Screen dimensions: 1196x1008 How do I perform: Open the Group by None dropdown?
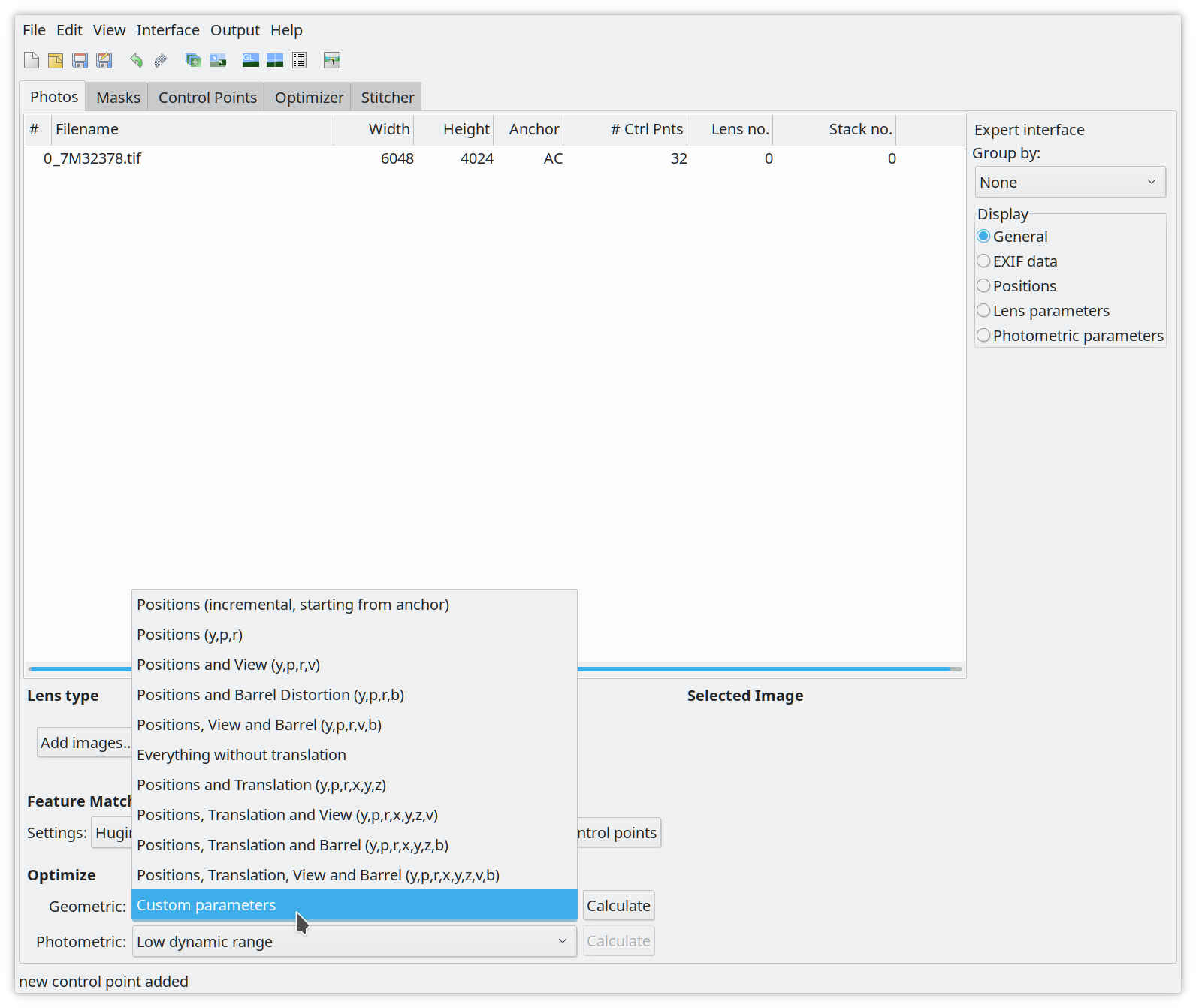(x=1071, y=183)
